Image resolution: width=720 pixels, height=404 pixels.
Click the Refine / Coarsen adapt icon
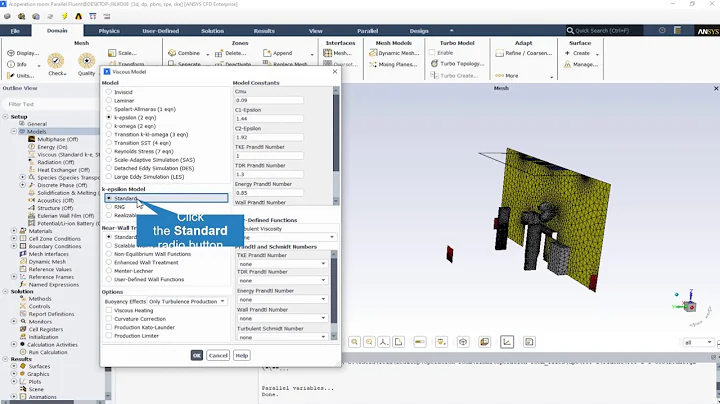coord(500,53)
